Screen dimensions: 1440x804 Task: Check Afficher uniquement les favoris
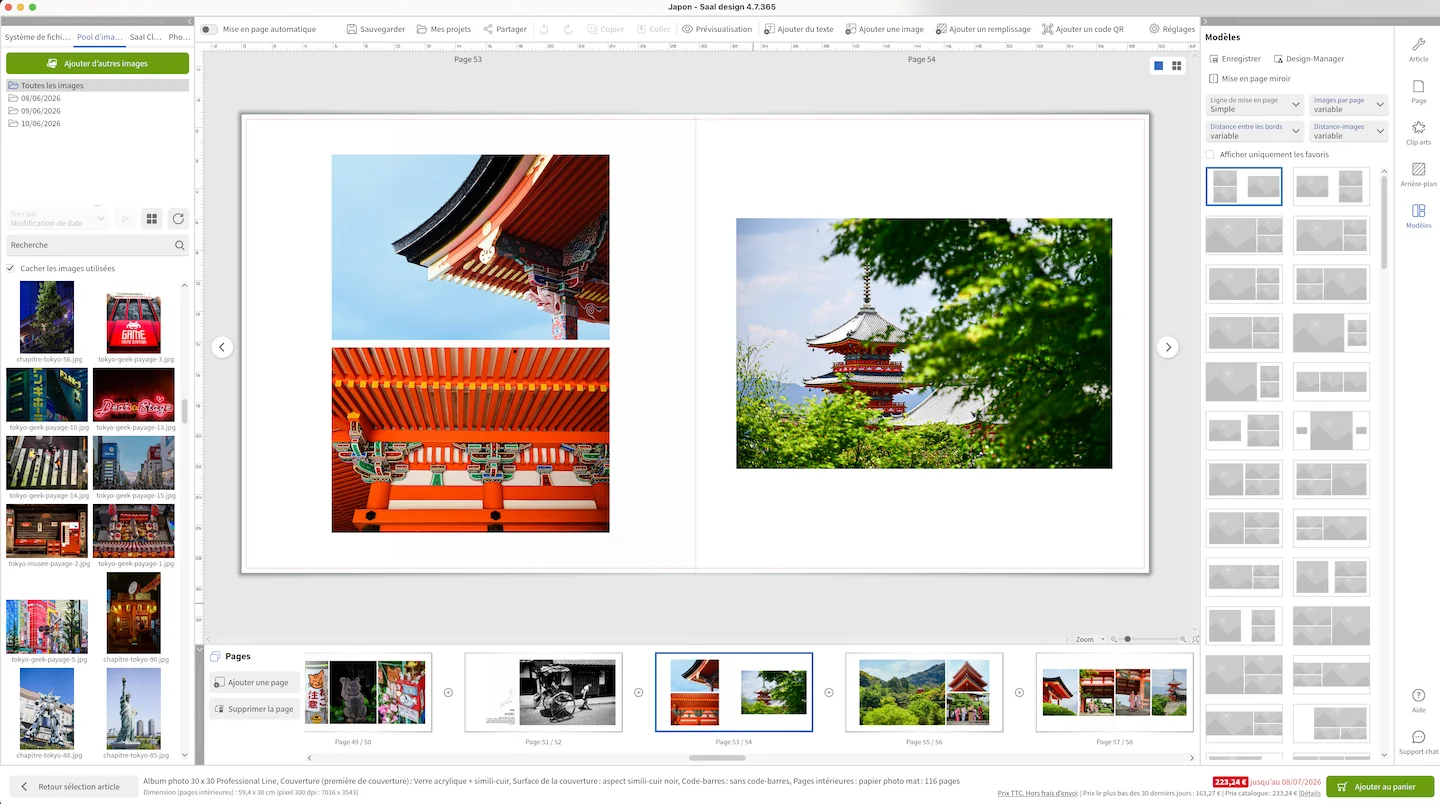pos(1210,155)
